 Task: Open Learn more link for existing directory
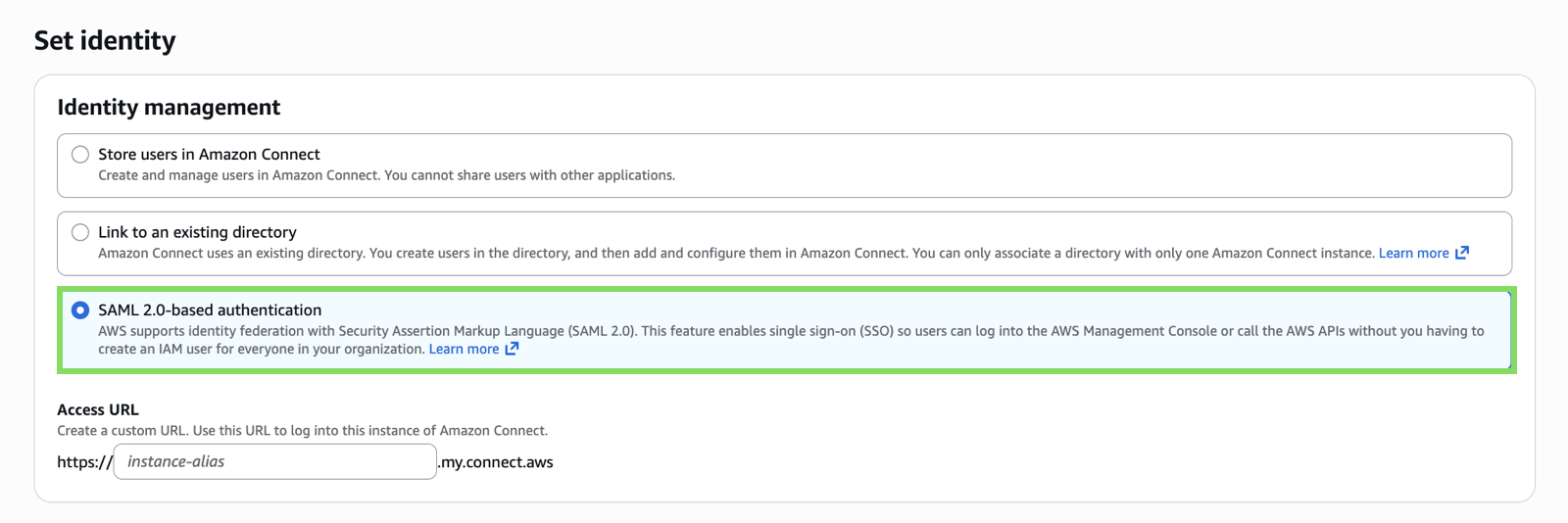[1413, 253]
